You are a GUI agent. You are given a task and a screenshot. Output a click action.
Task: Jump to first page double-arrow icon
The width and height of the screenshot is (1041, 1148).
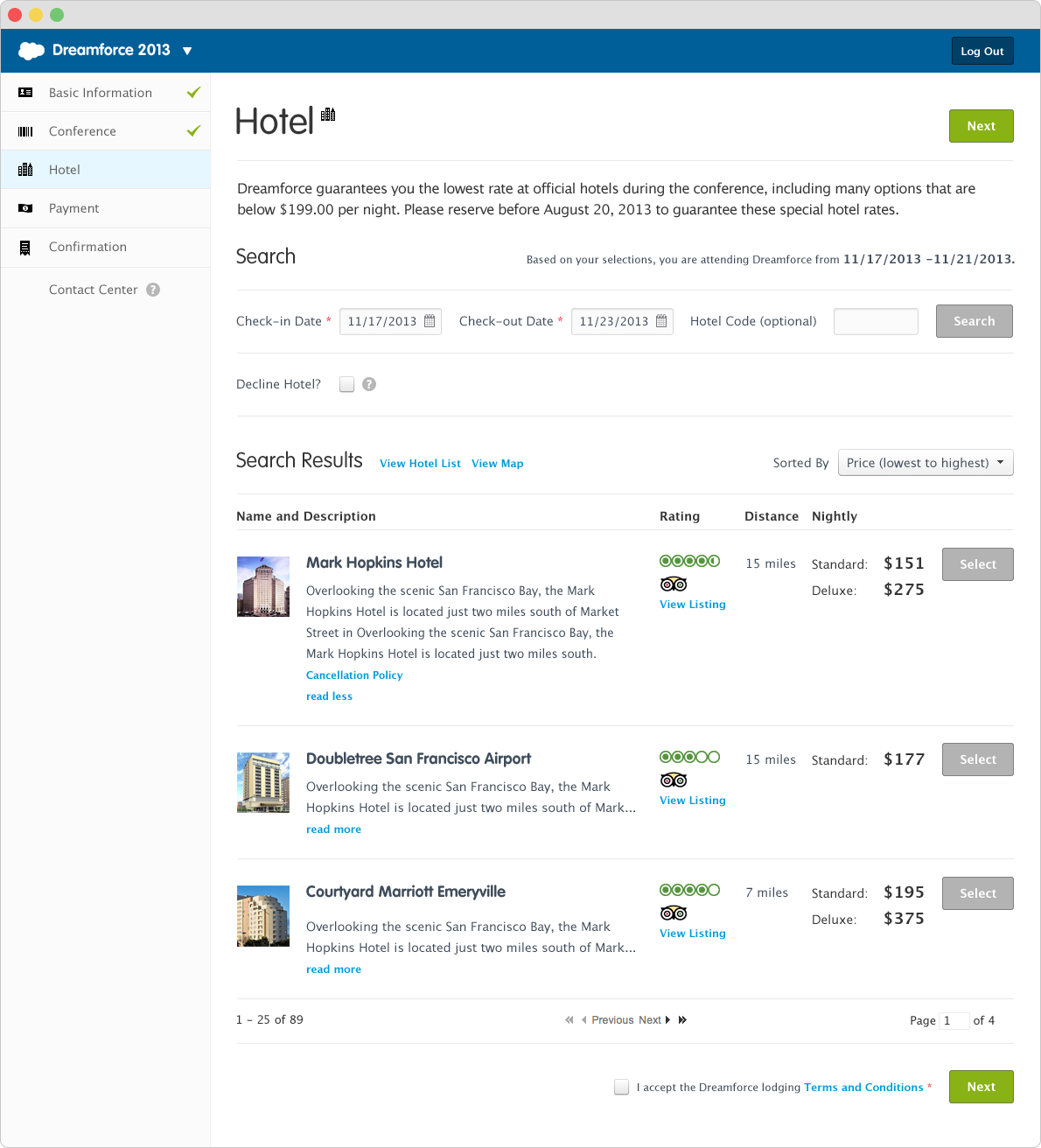[569, 1020]
